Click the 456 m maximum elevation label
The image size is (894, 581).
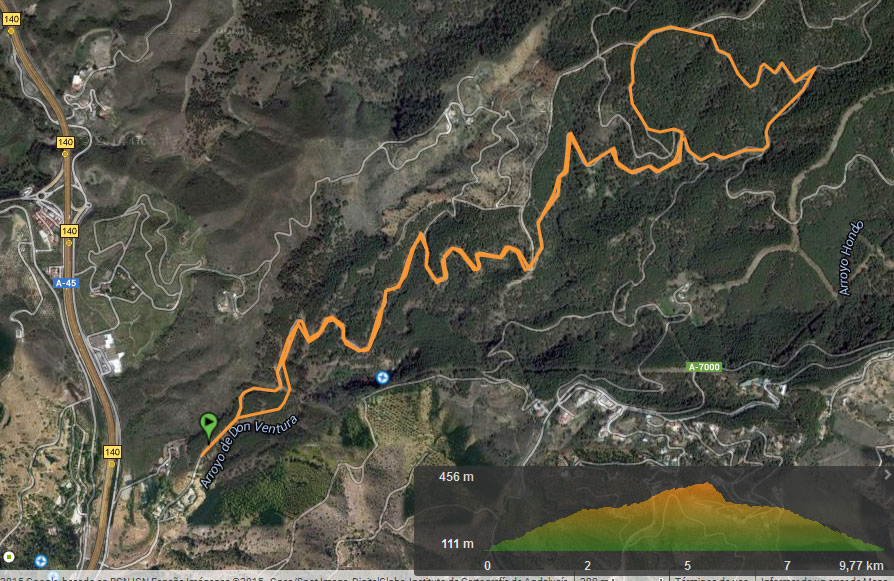(456, 477)
